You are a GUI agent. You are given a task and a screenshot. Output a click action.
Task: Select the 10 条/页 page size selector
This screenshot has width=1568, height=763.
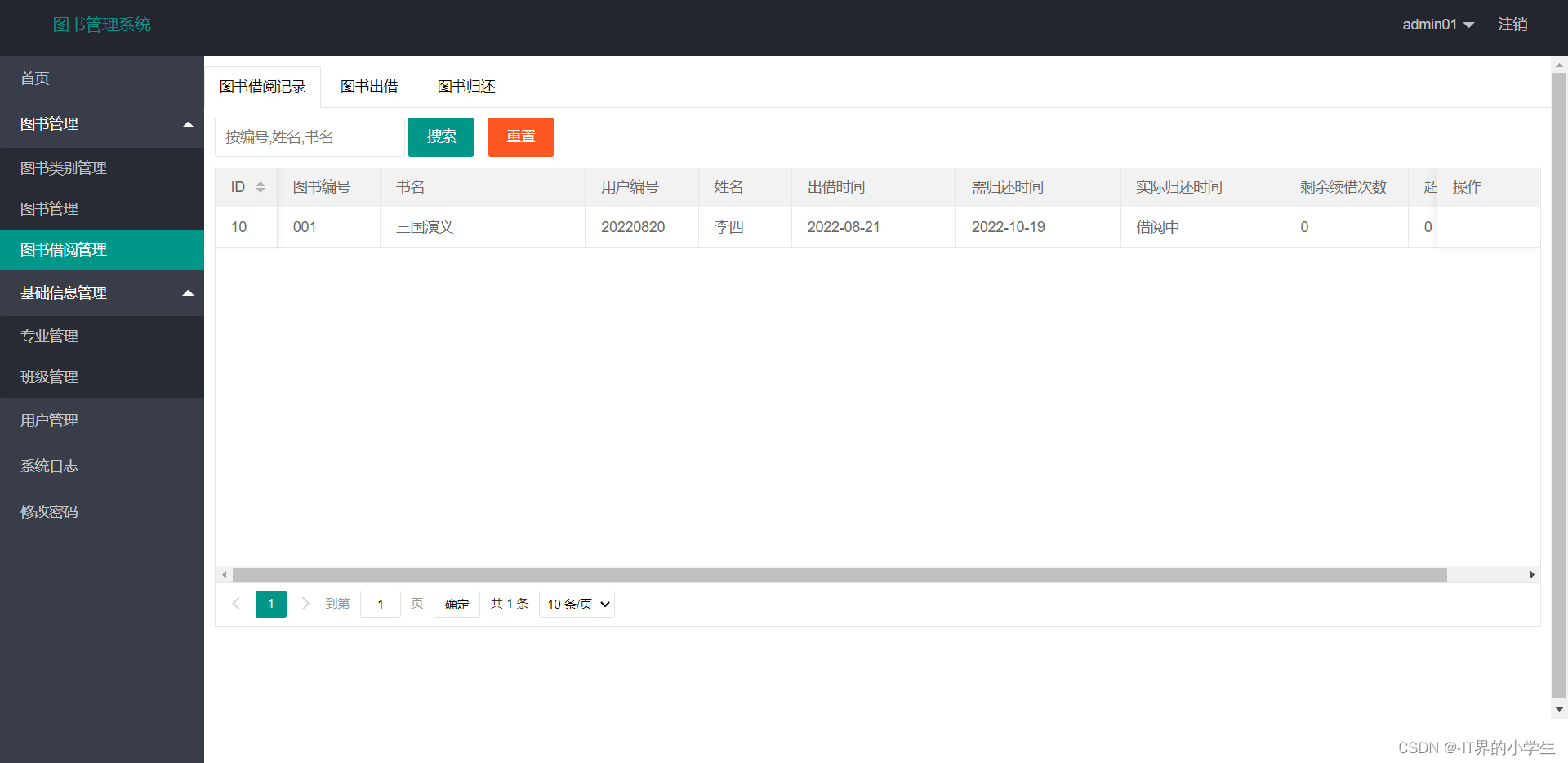click(x=577, y=604)
